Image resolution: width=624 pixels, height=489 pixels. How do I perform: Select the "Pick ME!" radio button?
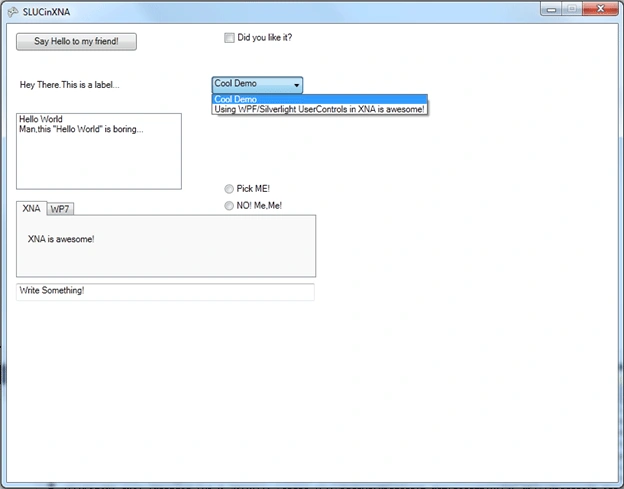(229, 189)
